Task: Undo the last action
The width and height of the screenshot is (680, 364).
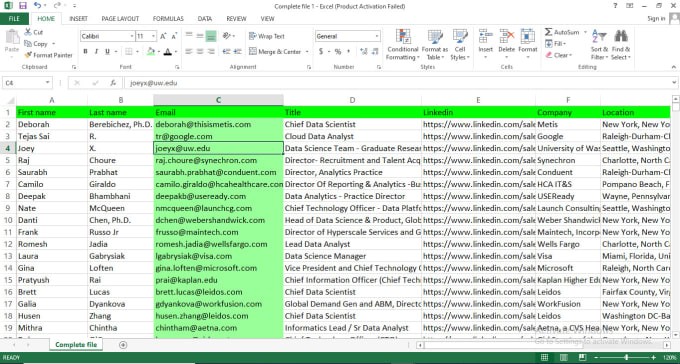Action: click(x=37, y=6)
